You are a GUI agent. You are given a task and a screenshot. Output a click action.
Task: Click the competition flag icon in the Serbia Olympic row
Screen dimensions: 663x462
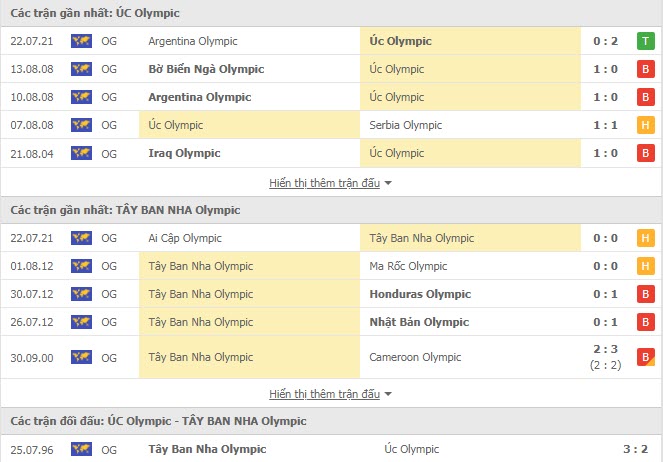click(81, 125)
